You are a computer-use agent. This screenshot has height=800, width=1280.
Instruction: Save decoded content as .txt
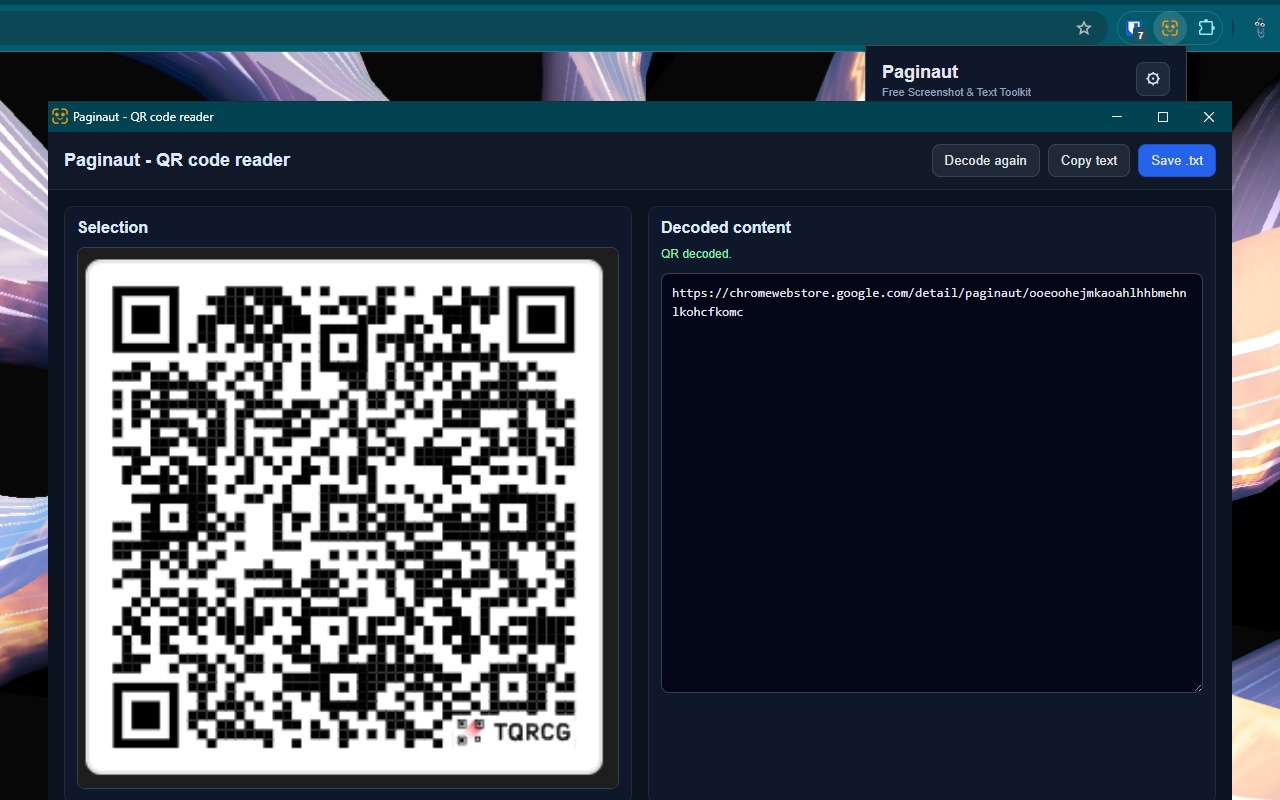(1177, 160)
